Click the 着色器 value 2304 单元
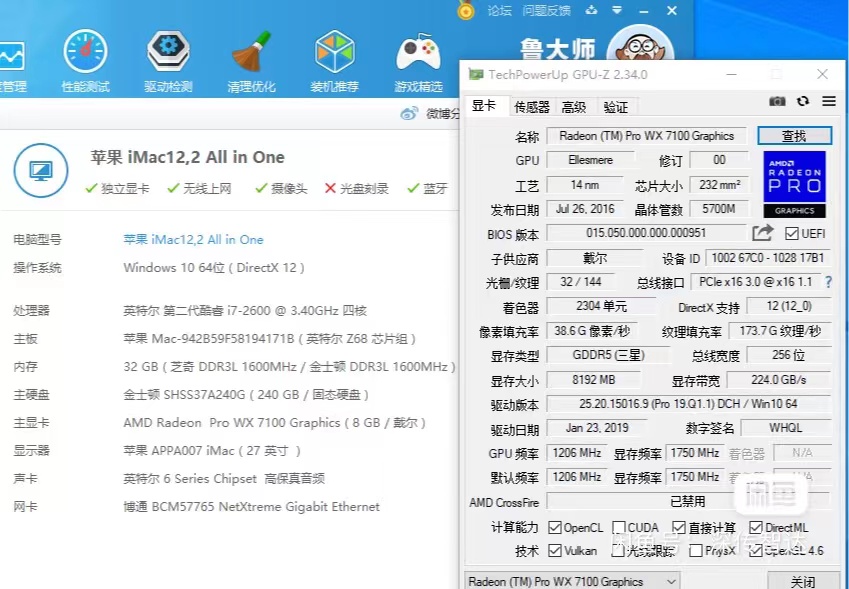 coord(601,306)
